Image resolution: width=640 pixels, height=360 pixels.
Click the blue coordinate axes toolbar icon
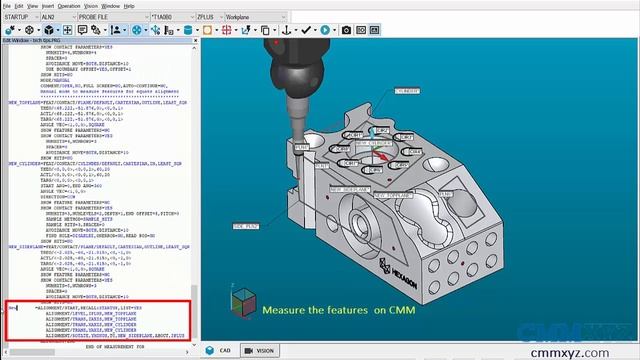[x=156, y=30]
